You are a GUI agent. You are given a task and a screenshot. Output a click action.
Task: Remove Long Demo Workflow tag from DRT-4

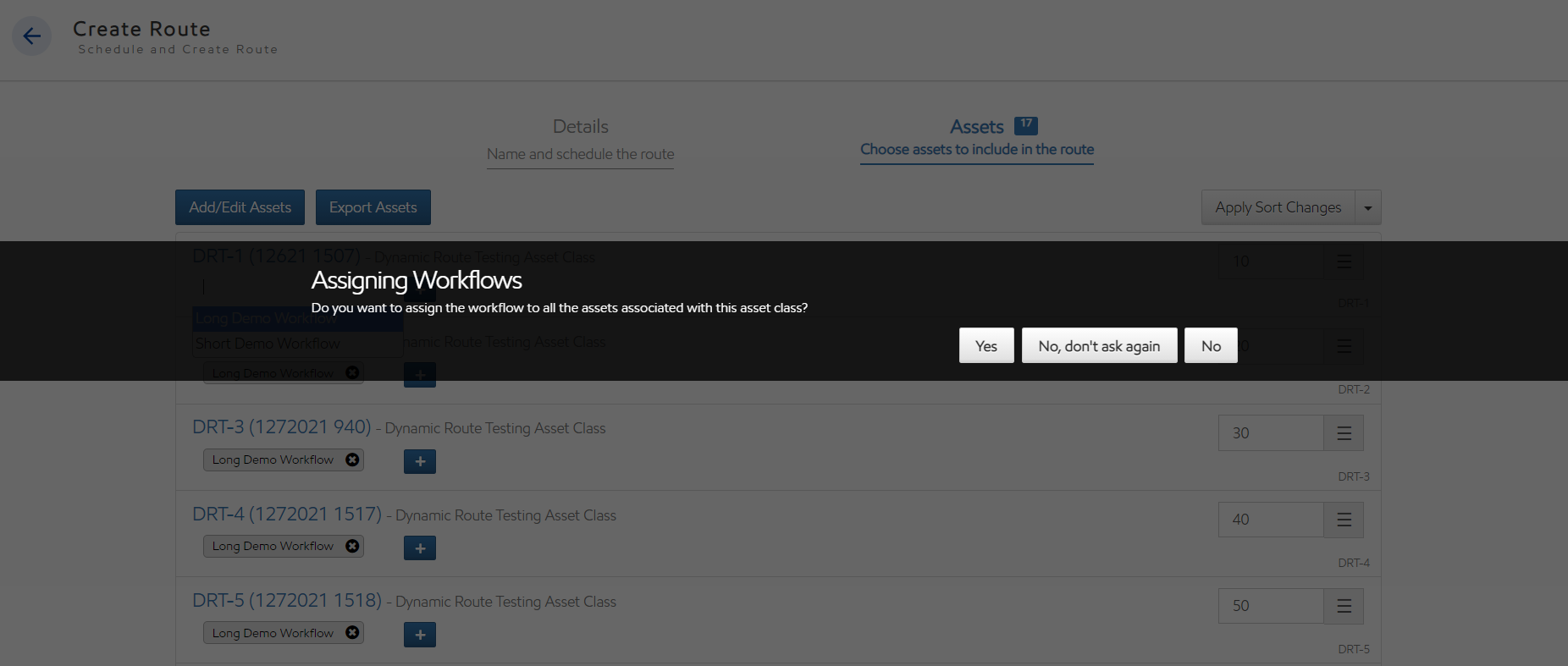coord(352,546)
